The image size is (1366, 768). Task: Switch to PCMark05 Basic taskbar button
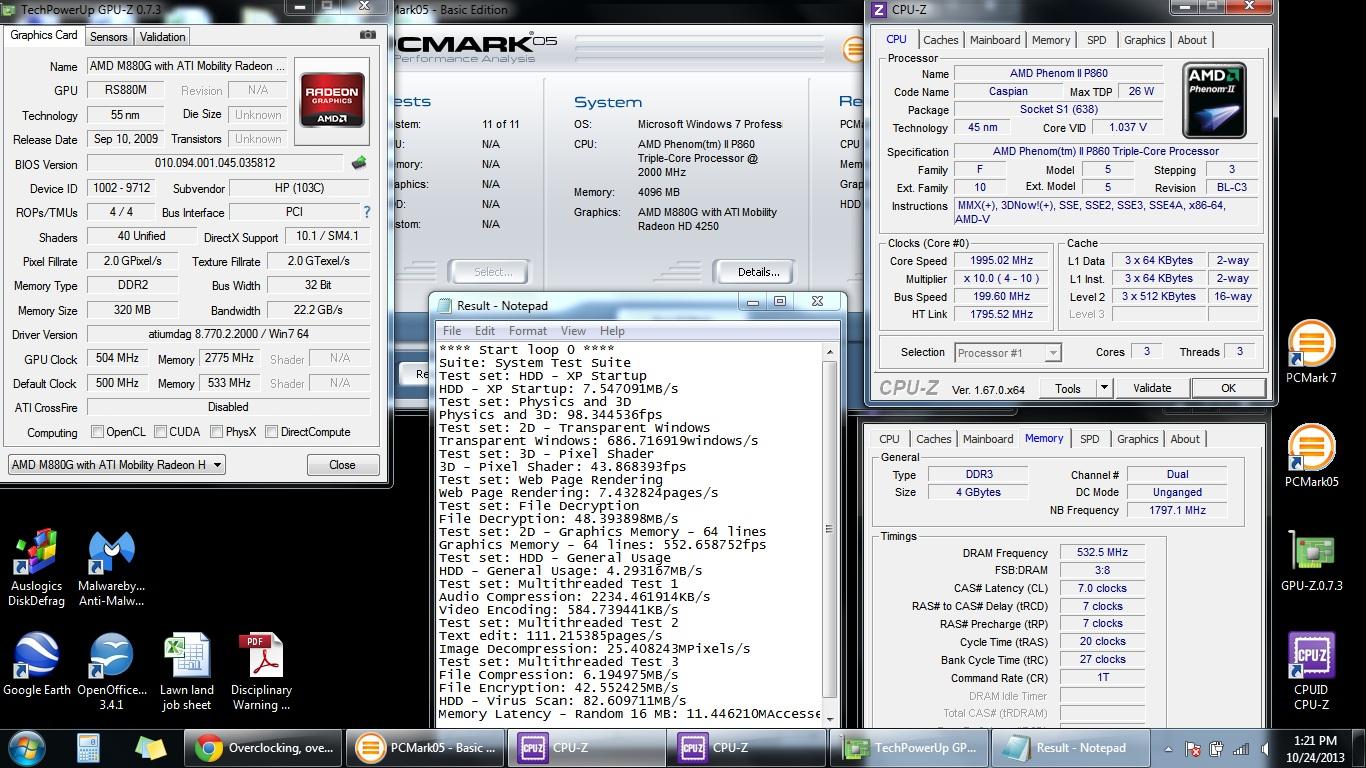425,747
